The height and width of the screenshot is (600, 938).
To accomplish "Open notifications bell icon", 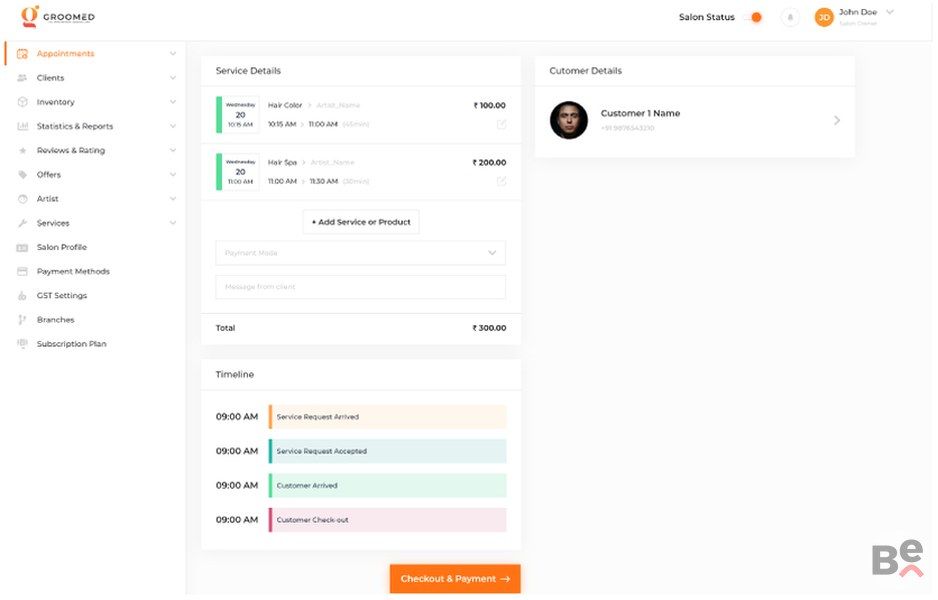I will click(x=790, y=17).
